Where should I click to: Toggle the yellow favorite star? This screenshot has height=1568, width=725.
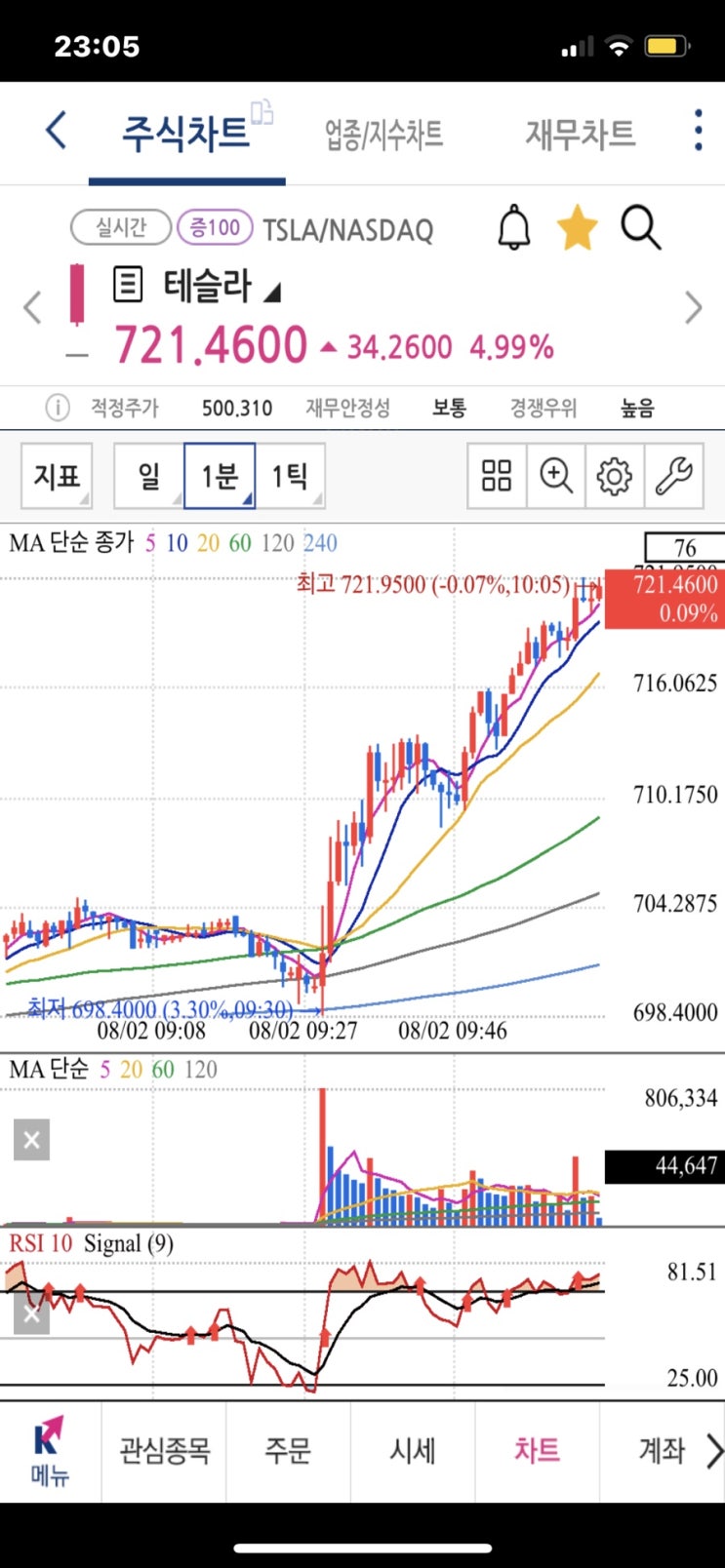[578, 228]
